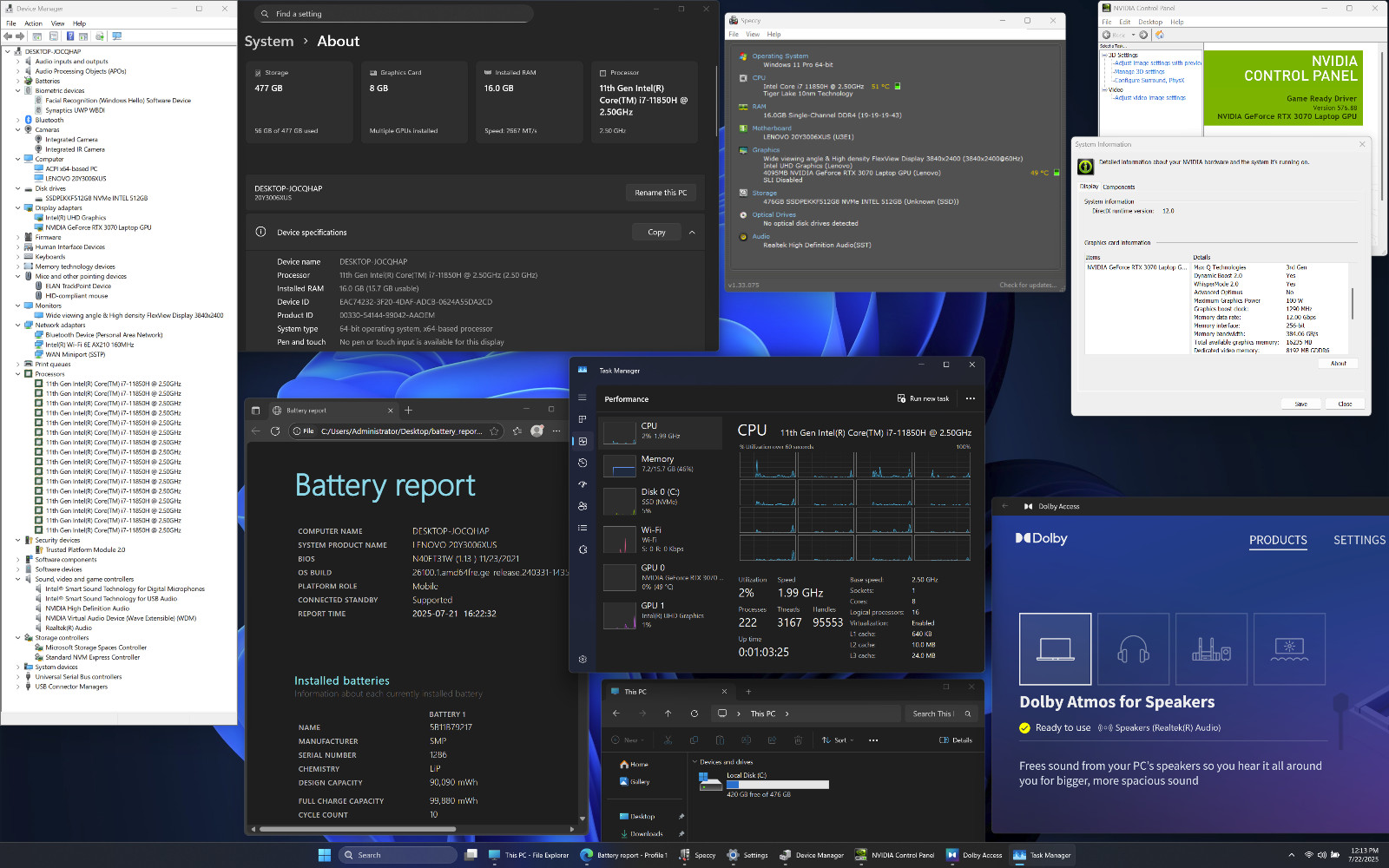Click taskbar Search box
Image resolution: width=1389 pixels, height=868 pixels.
[398, 855]
